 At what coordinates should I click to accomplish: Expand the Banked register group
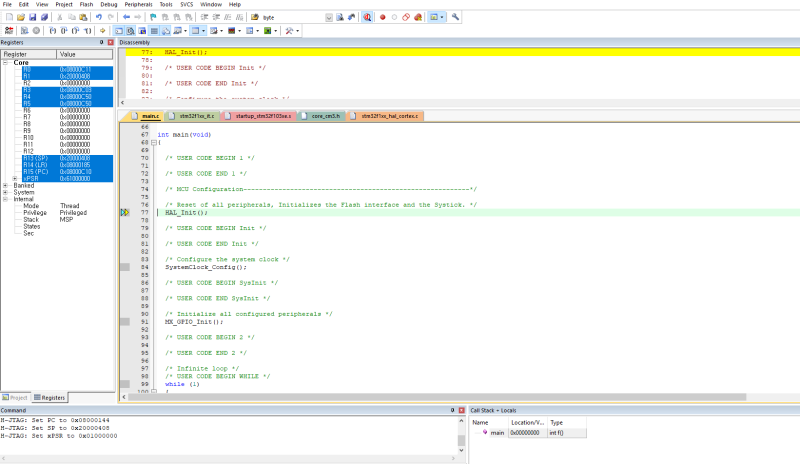point(6,185)
